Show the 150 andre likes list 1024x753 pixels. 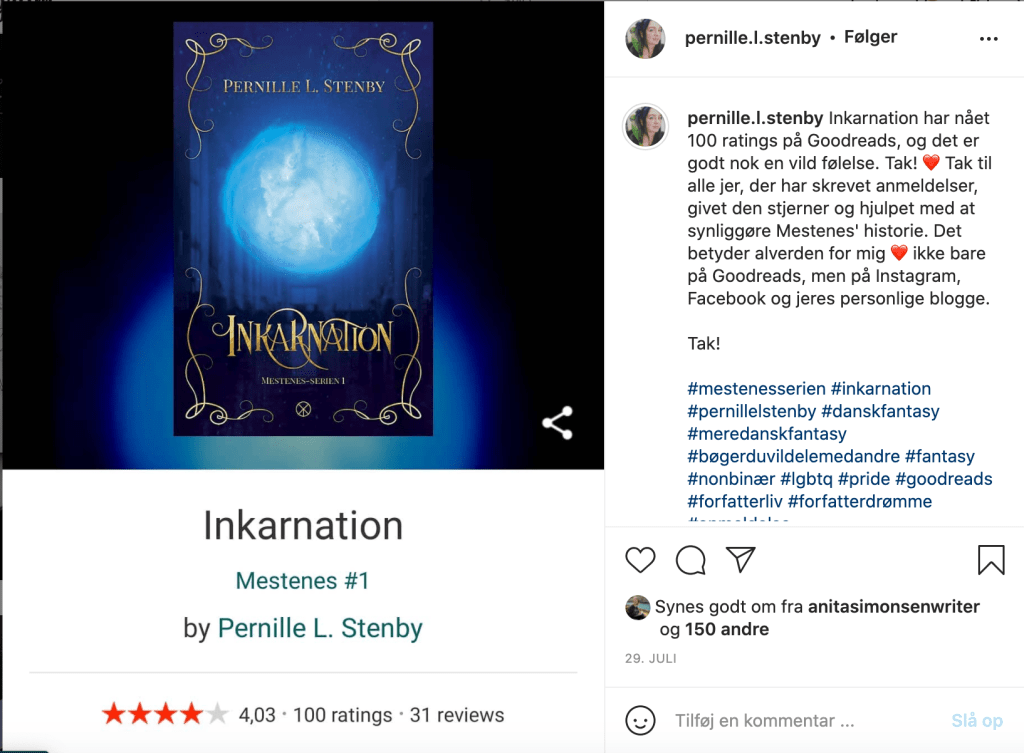pyautogui.click(x=727, y=630)
